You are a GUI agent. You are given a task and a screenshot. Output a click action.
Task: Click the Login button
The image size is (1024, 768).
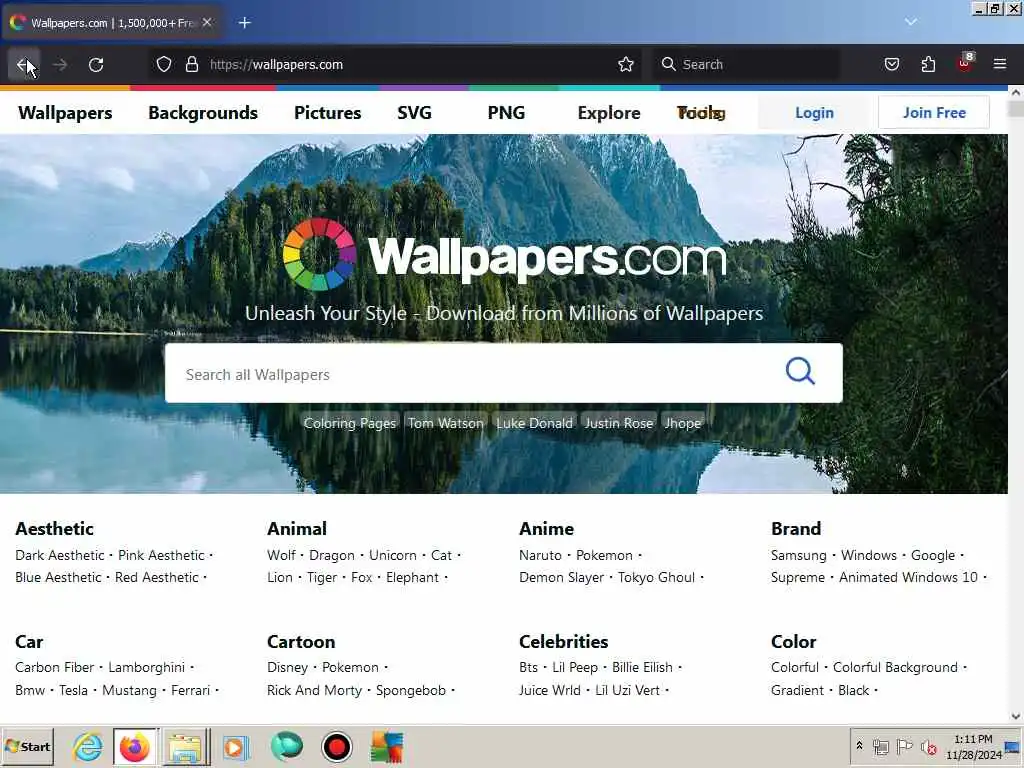tap(814, 112)
